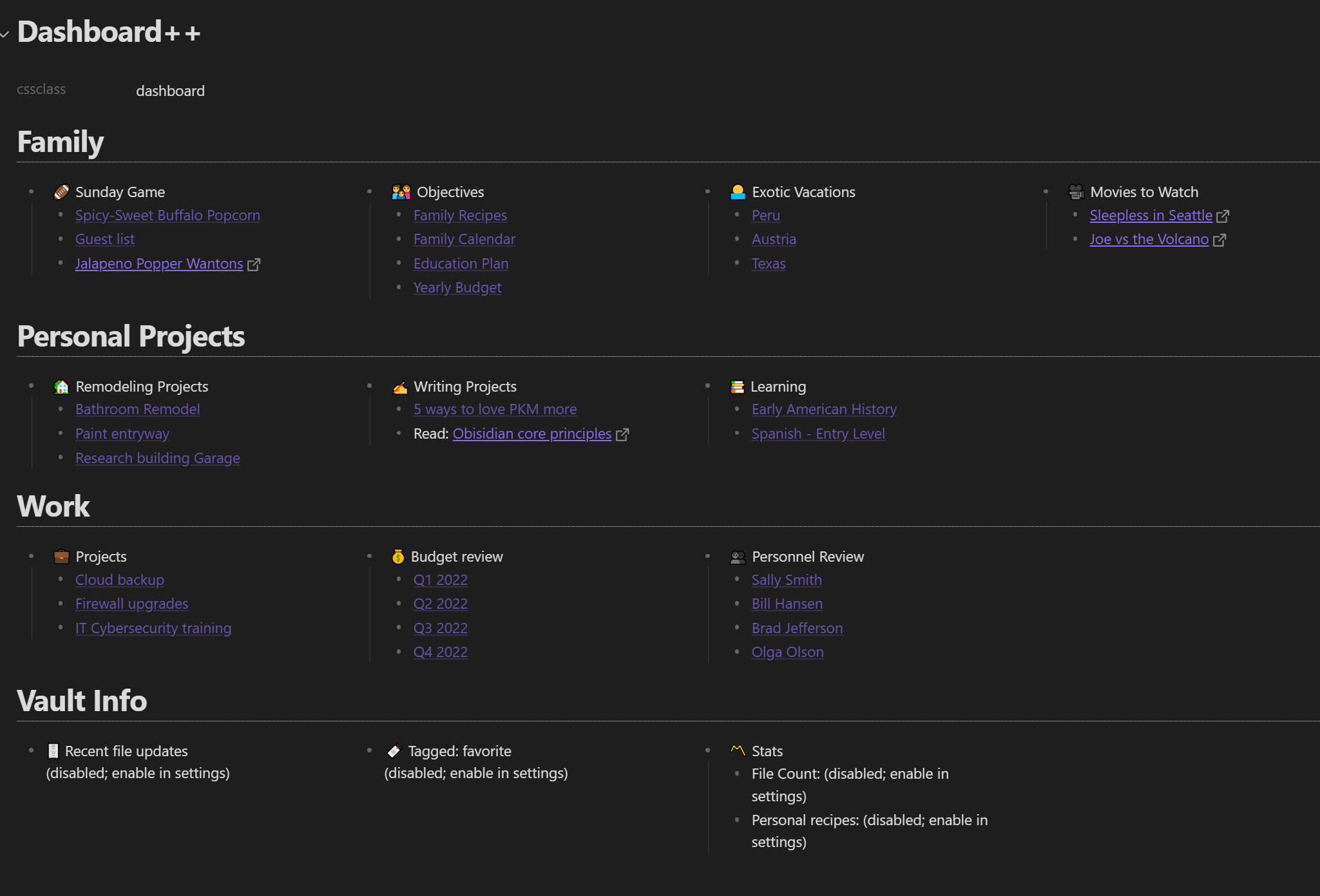Click the money bag icon beside Budget review

398,557
